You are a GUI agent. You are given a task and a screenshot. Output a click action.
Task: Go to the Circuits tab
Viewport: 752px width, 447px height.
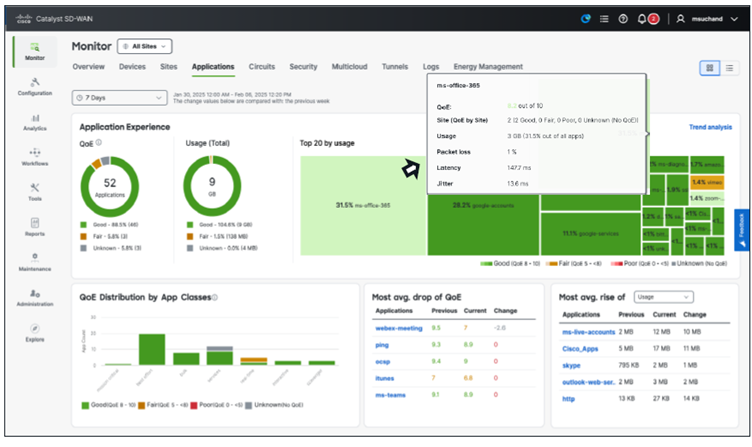tap(262, 67)
